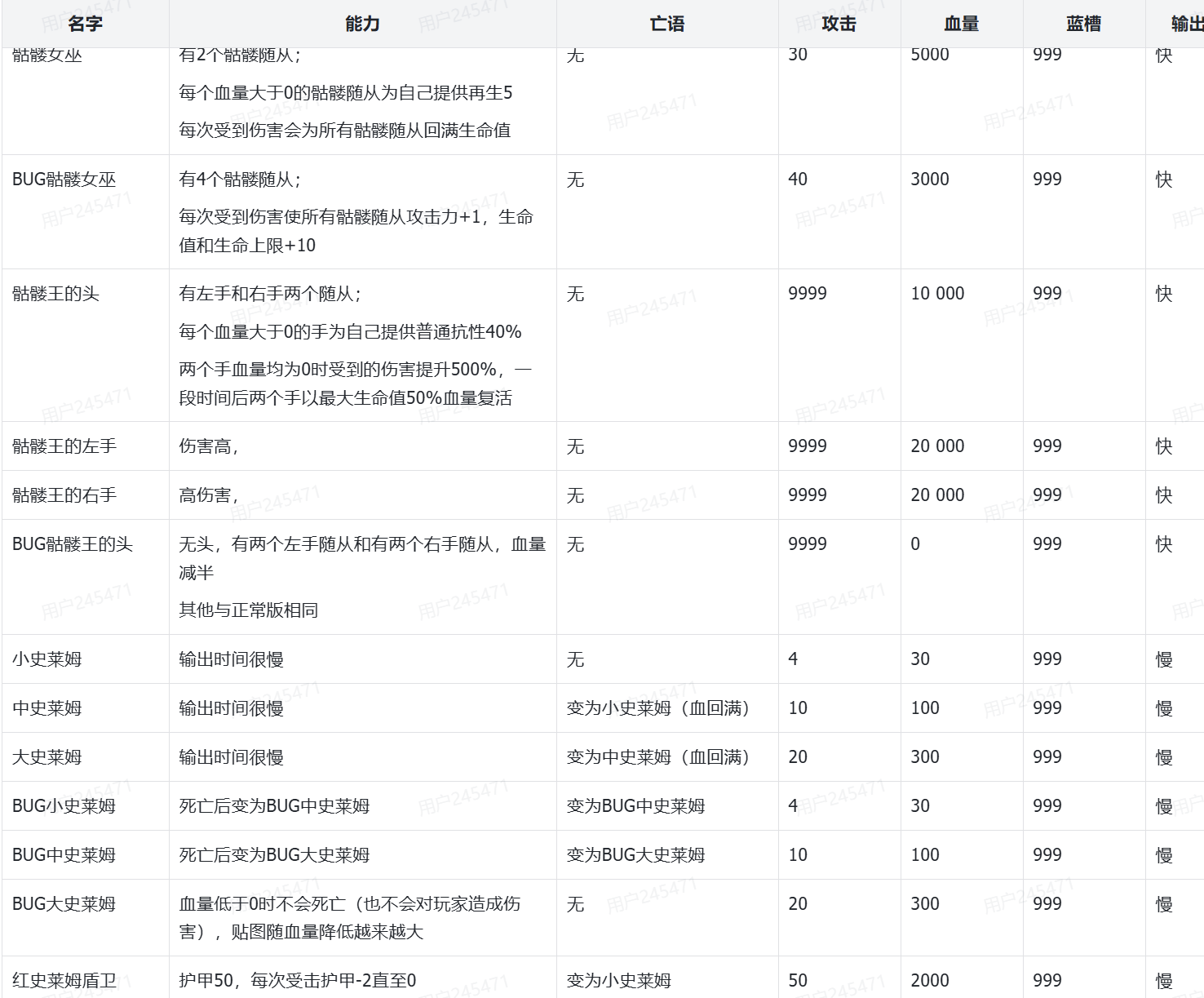This screenshot has width=1204, height=998.
Task: Click the 10 000 health cell
Action: (937, 294)
